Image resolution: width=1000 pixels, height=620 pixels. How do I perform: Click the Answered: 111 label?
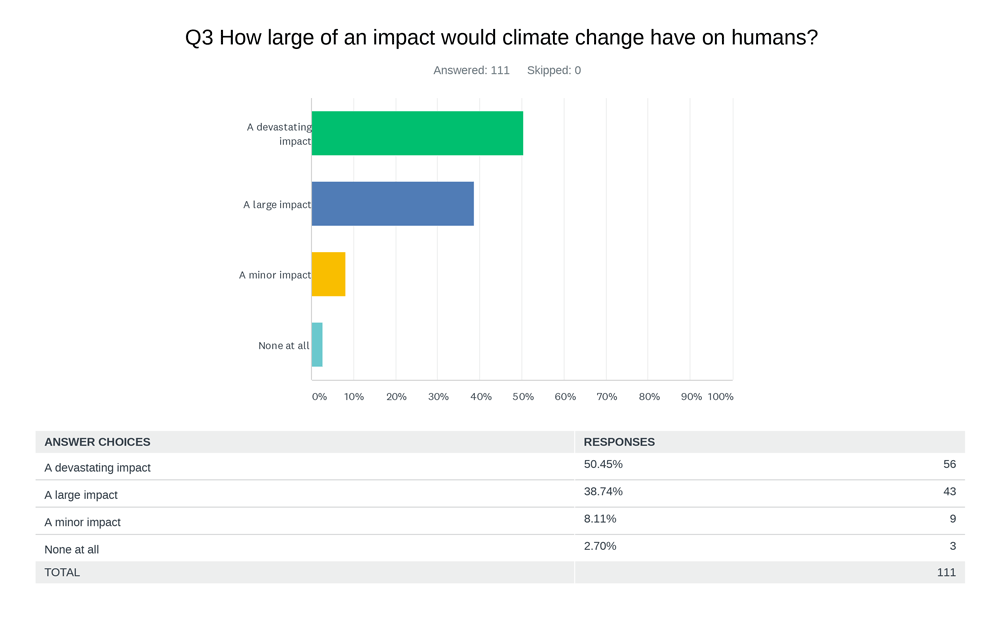pos(471,70)
